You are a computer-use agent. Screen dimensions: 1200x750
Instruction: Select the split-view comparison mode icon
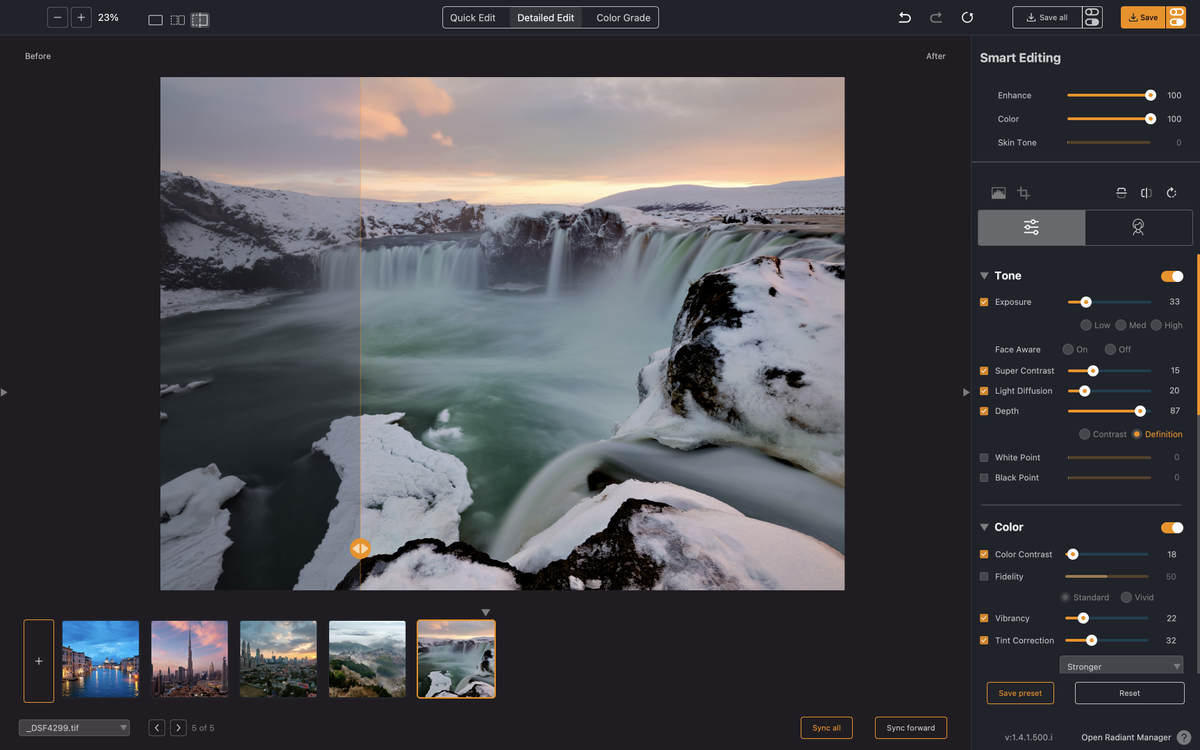pyautogui.click(x=175, y=19)
